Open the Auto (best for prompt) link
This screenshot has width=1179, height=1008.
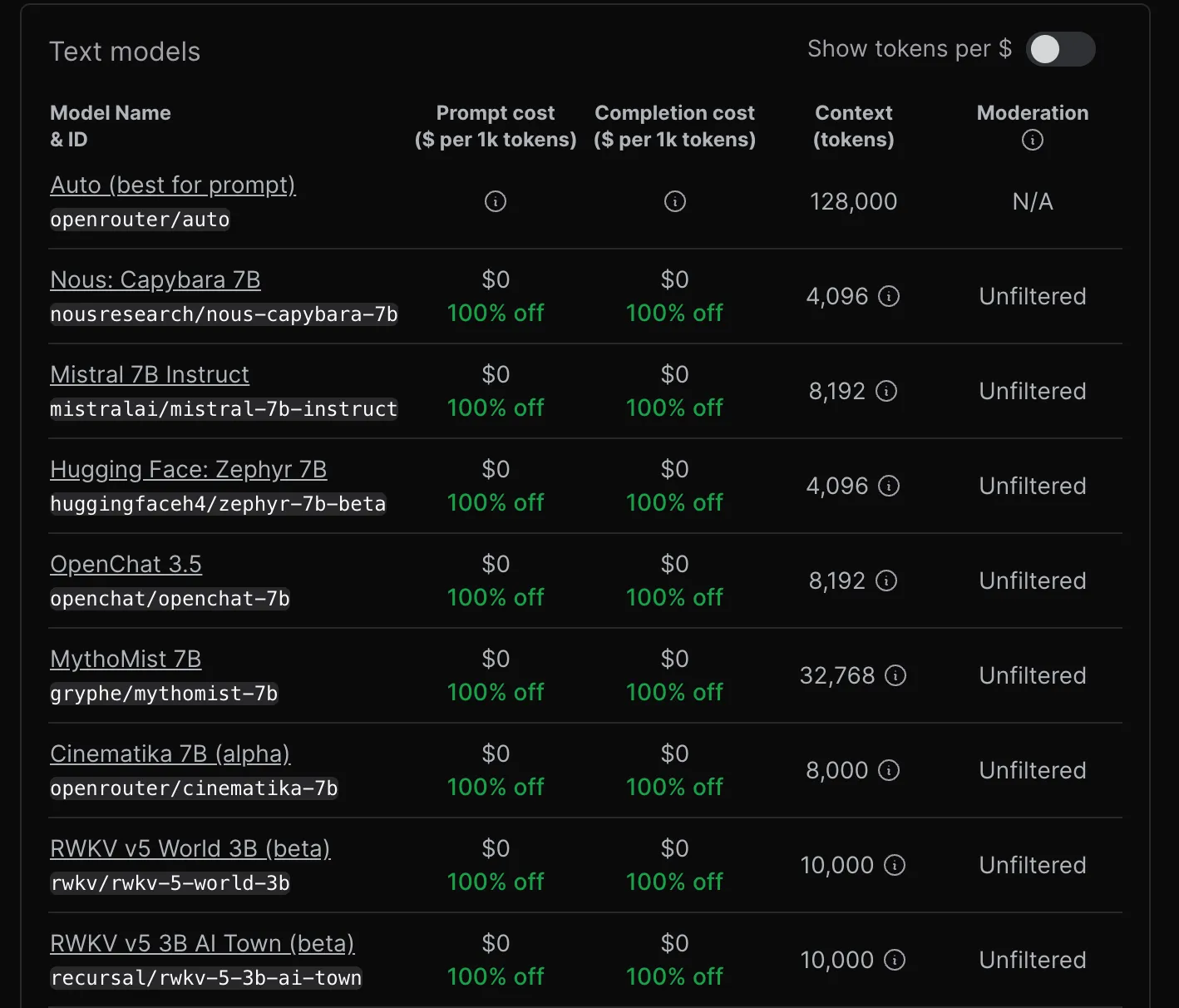click(173, 185)
